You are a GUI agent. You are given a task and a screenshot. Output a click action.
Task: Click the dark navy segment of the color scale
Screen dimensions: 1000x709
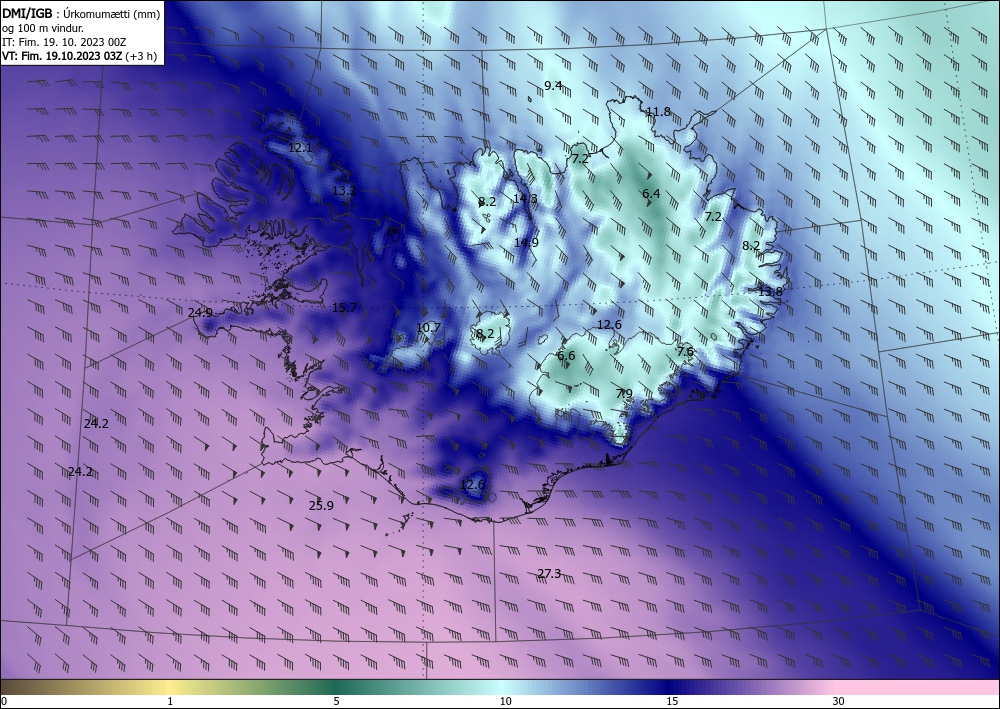point(670,687)
